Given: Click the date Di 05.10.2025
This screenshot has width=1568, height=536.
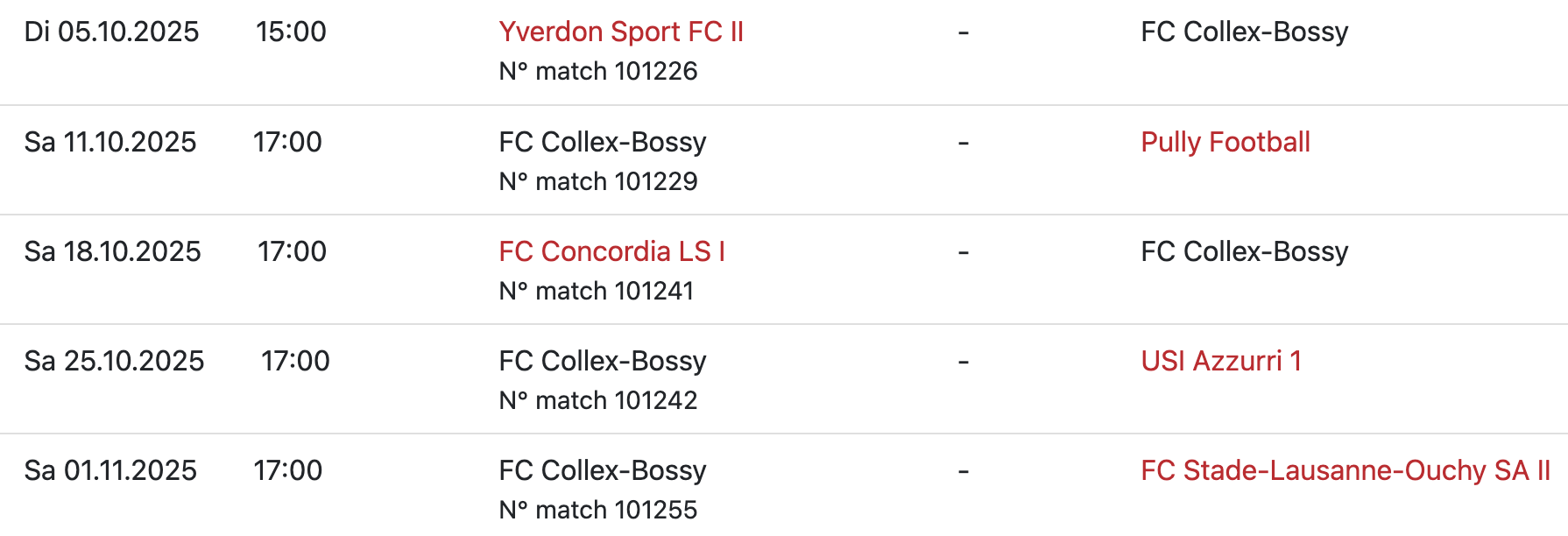Looking at the screenshot, I should [x=111, y=32].
